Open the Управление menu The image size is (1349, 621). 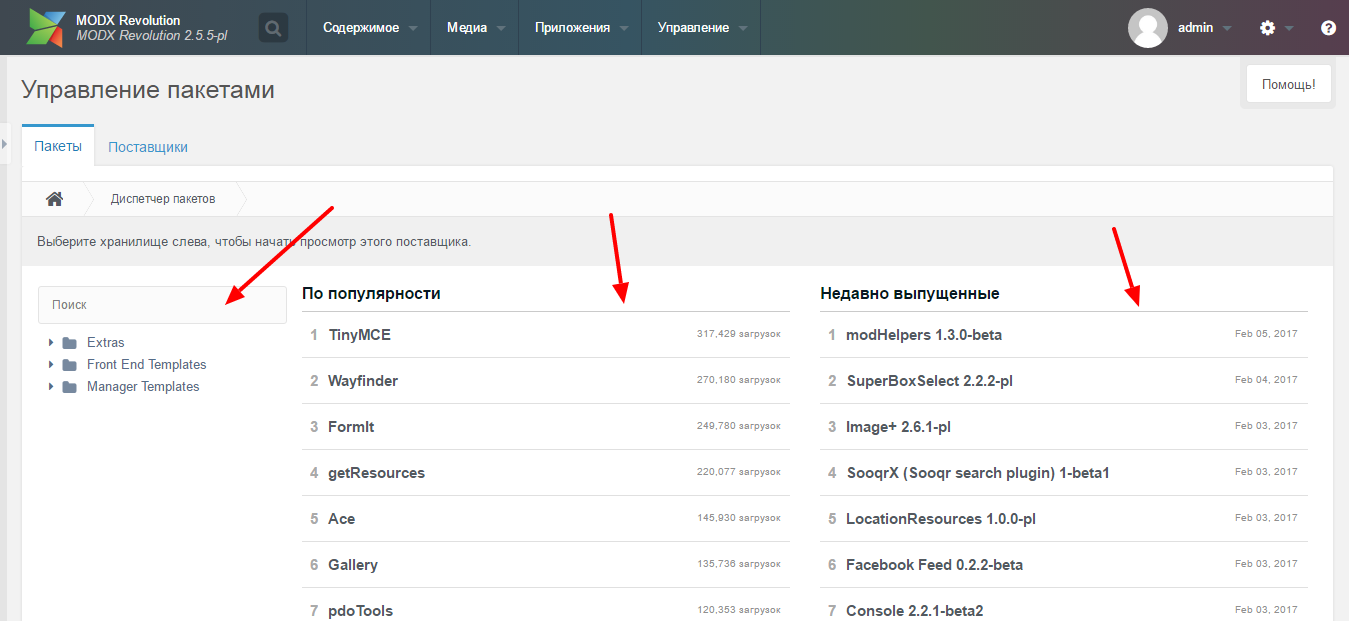(x=702, y=28)
